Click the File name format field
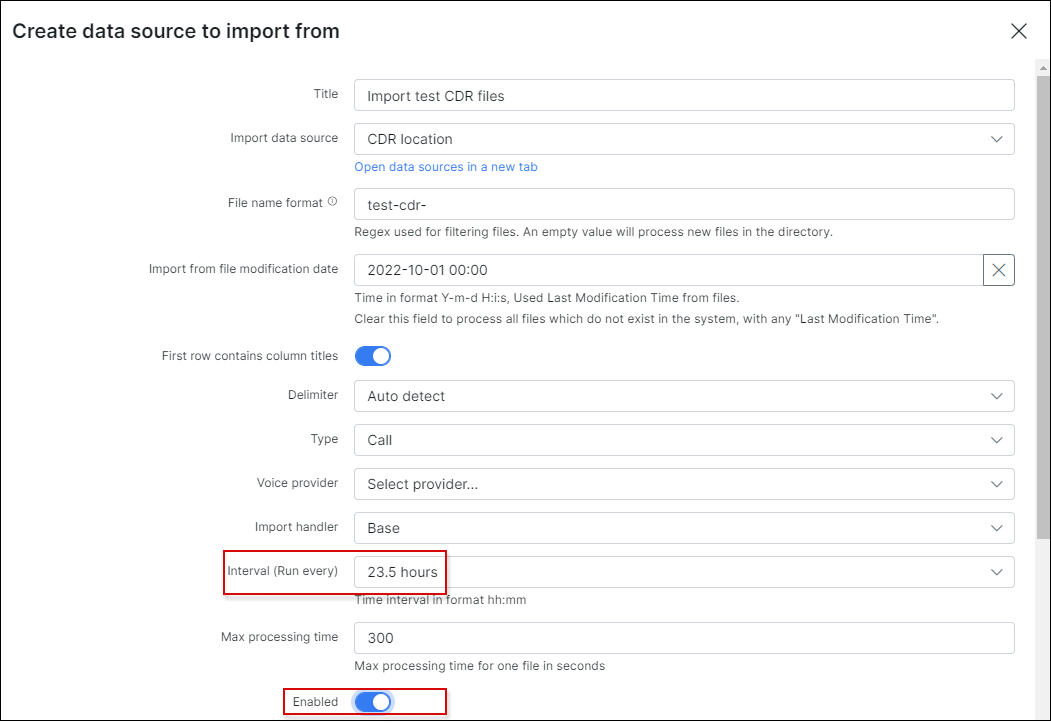Screen dimensions: 1051x723 [x=684, y=204]
